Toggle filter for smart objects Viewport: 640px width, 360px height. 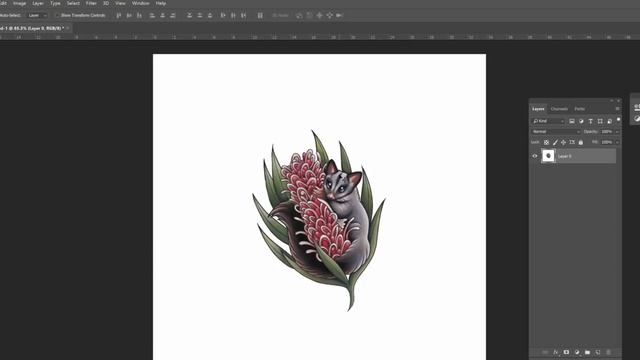tap(610, 121)
